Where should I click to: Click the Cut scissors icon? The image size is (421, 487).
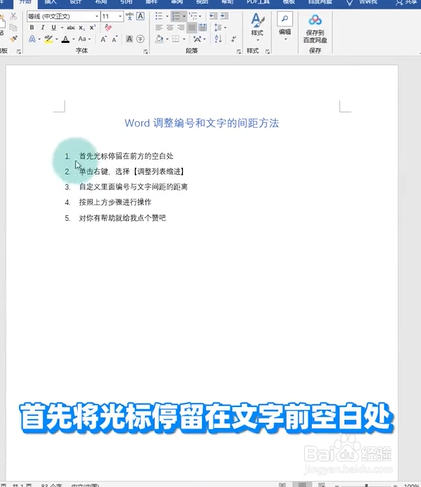[x=13, y=16]
